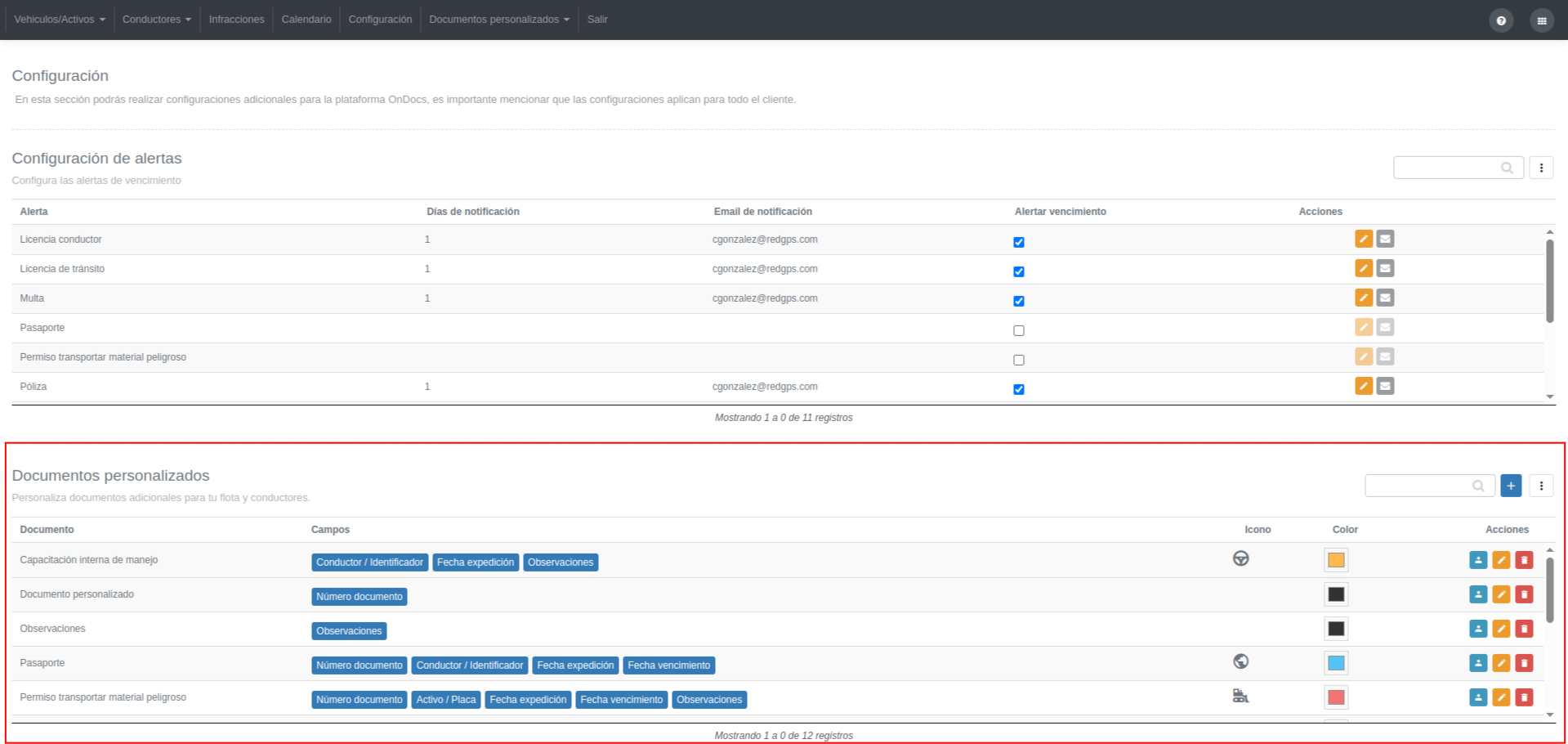Expand the Vehículos/Activos dropdown menu
The height and width of the screenshot is (744, 1568).
pos(60,19)
